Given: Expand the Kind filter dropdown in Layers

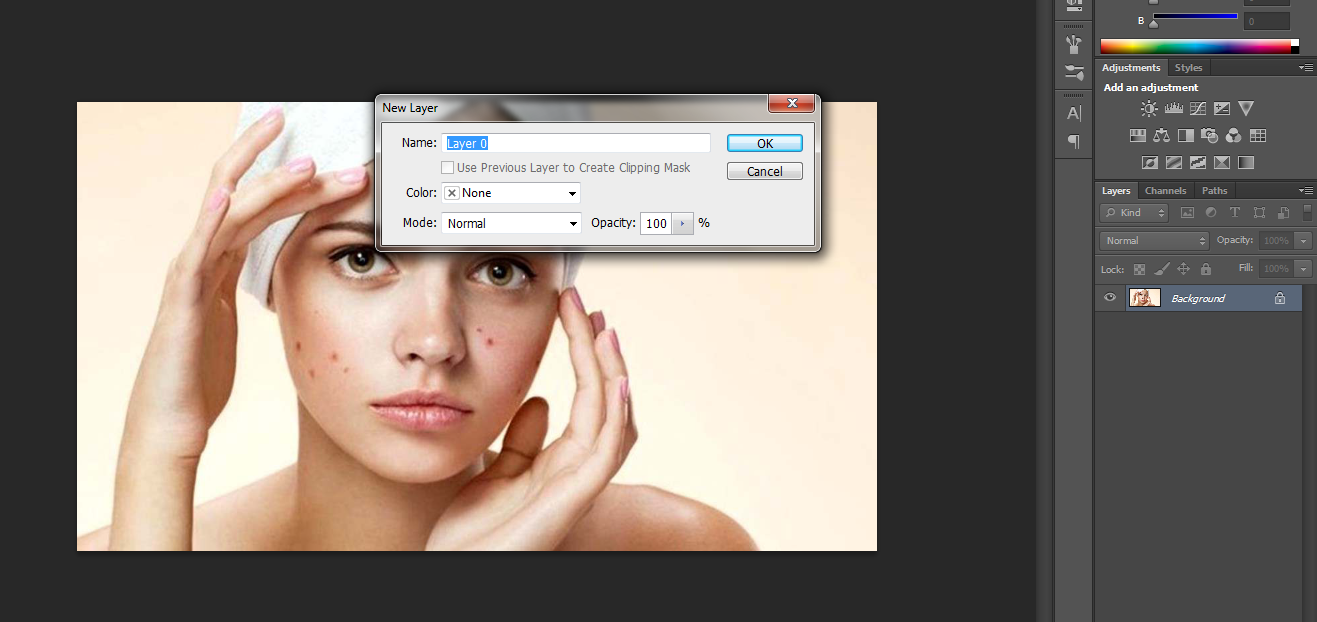Looking at the screenshot, I should pos(1134,213).
